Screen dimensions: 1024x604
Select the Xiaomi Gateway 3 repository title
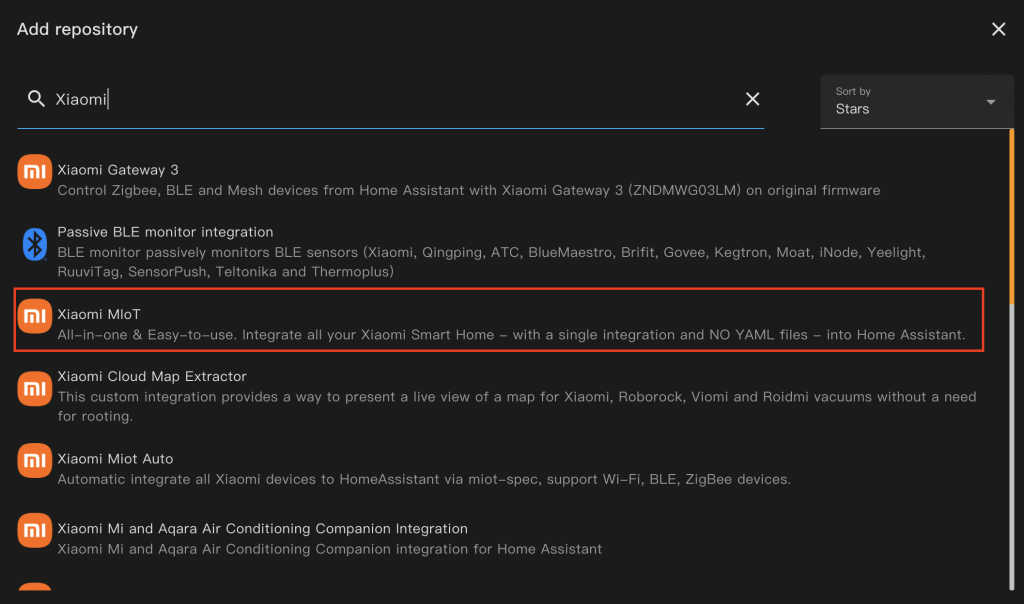click(118, 170)
